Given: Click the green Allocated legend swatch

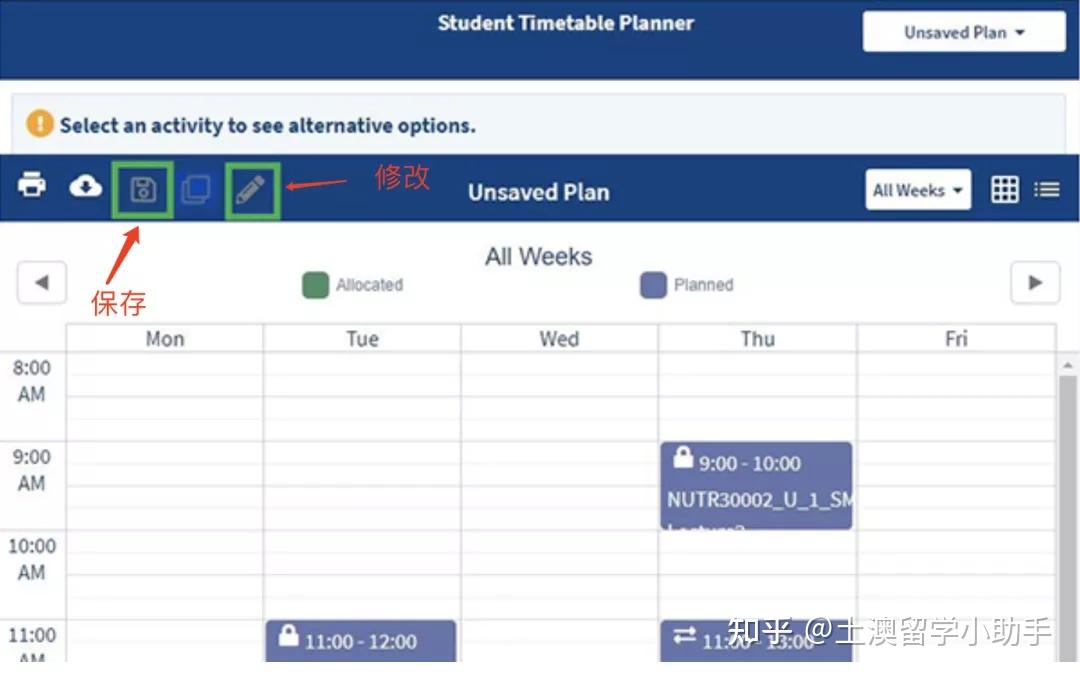Looking at the screenshot, I should point(315,285).
